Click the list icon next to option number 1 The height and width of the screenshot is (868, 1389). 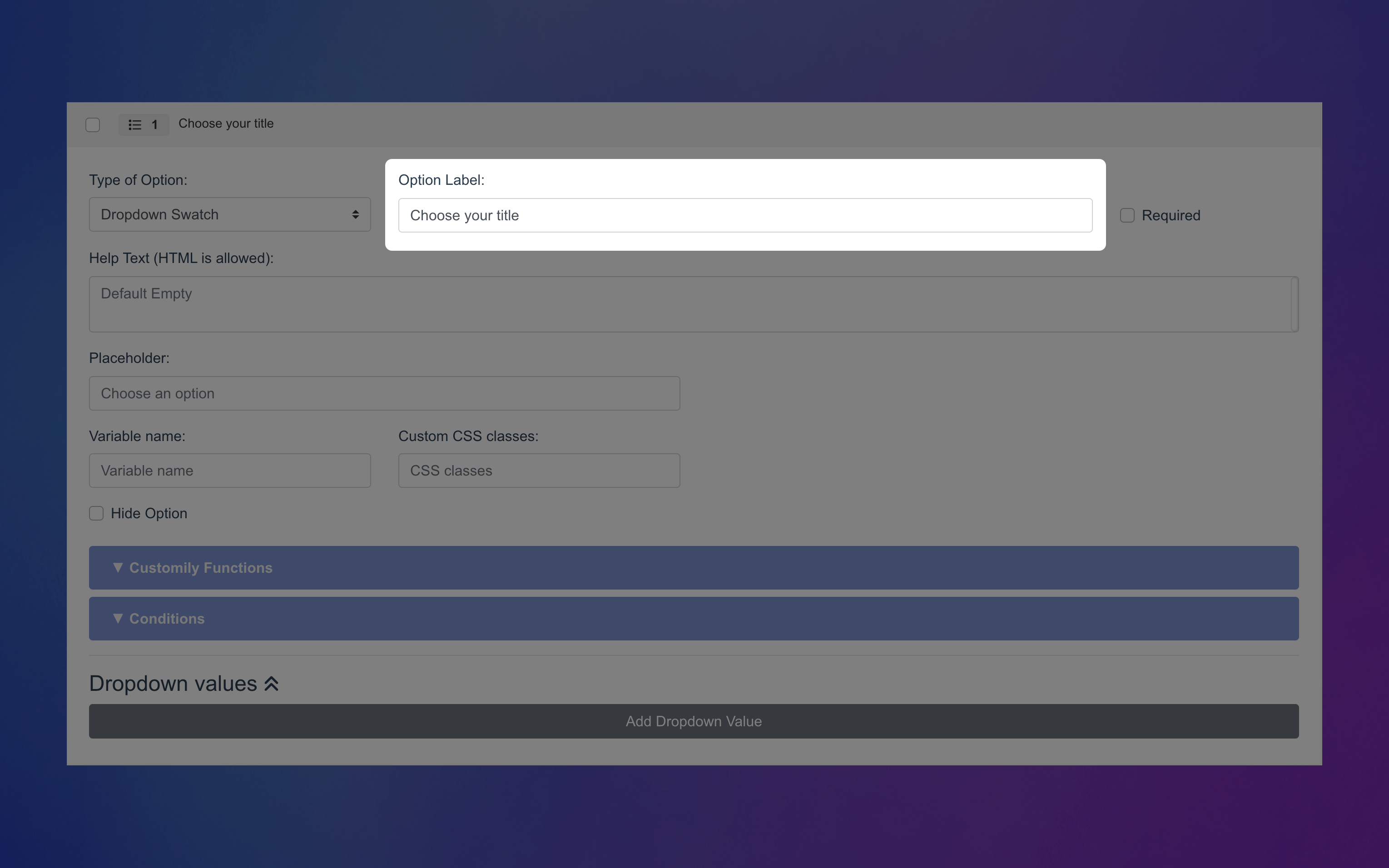point(134,124)
